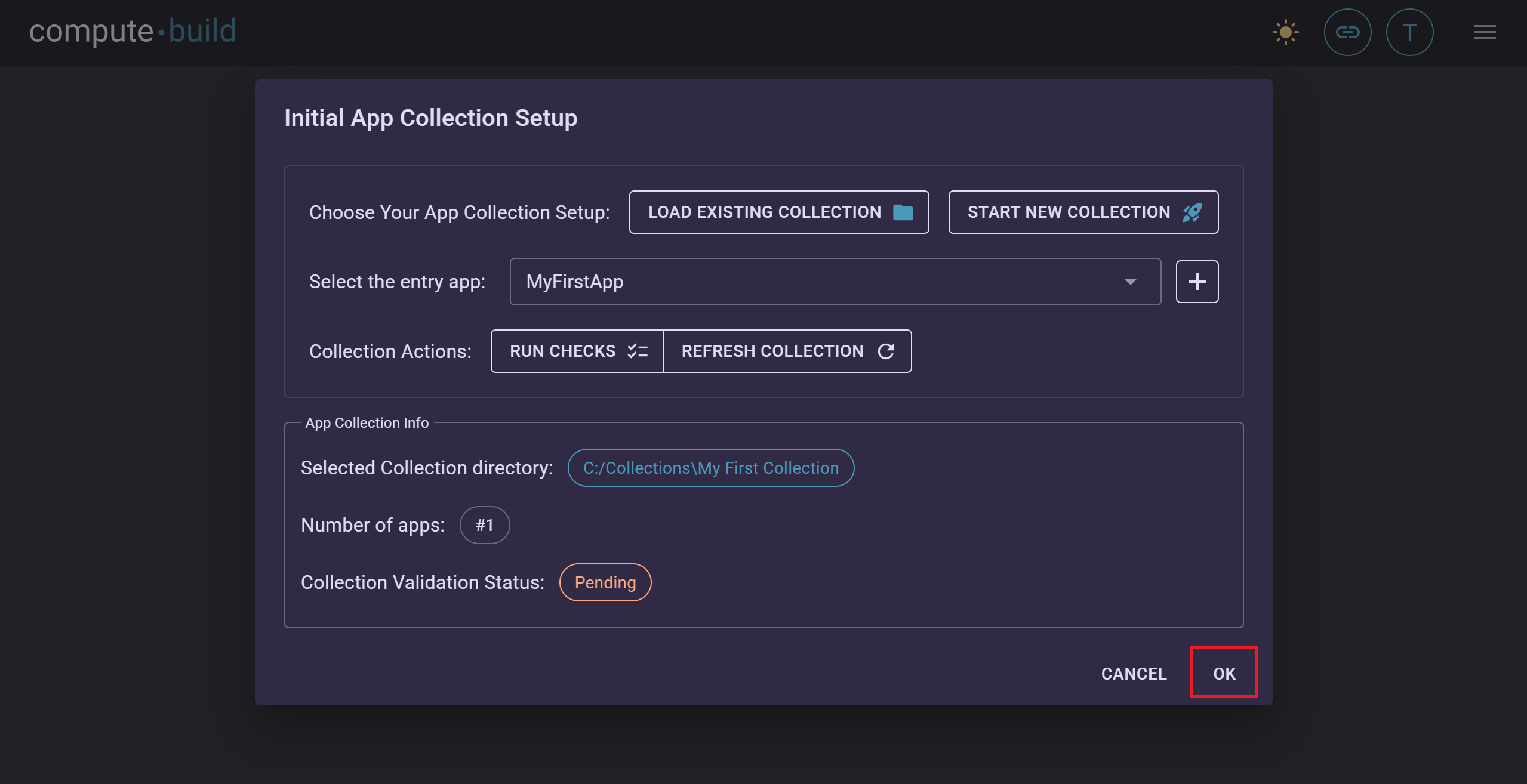Cancel the Initial App Collection Setup
1527x784 pixels.
[x=1134, y=673]
